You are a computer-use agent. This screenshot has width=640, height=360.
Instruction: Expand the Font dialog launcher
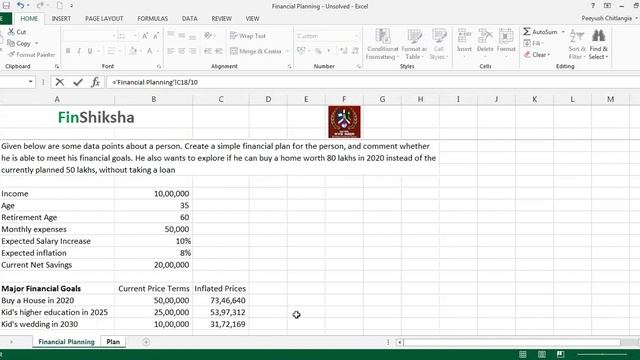point(159,66)
